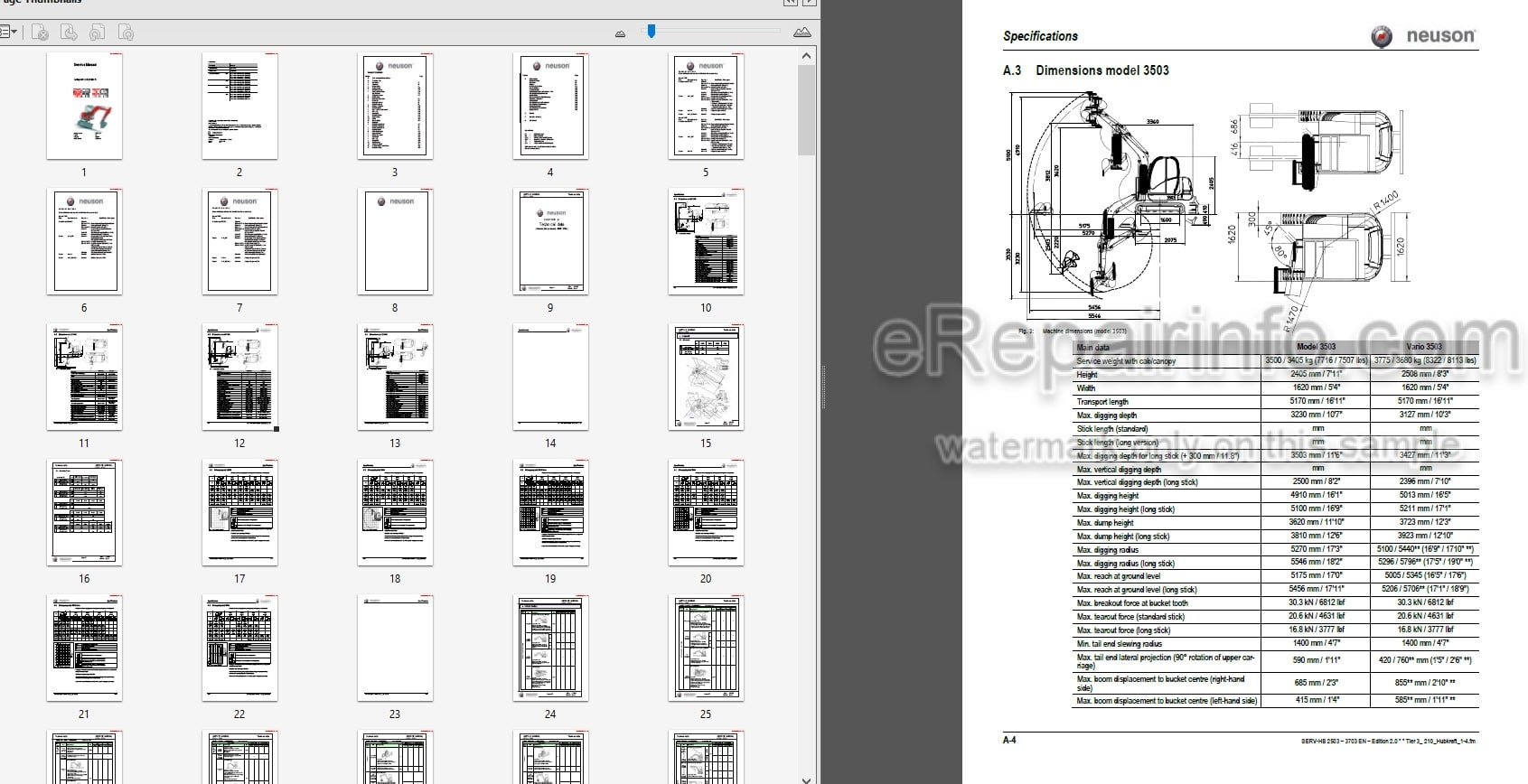The width and height of the screenshot is (1528, 784).
Task: Click the collapse panel double-arrow button
Action: coord(790,3)
